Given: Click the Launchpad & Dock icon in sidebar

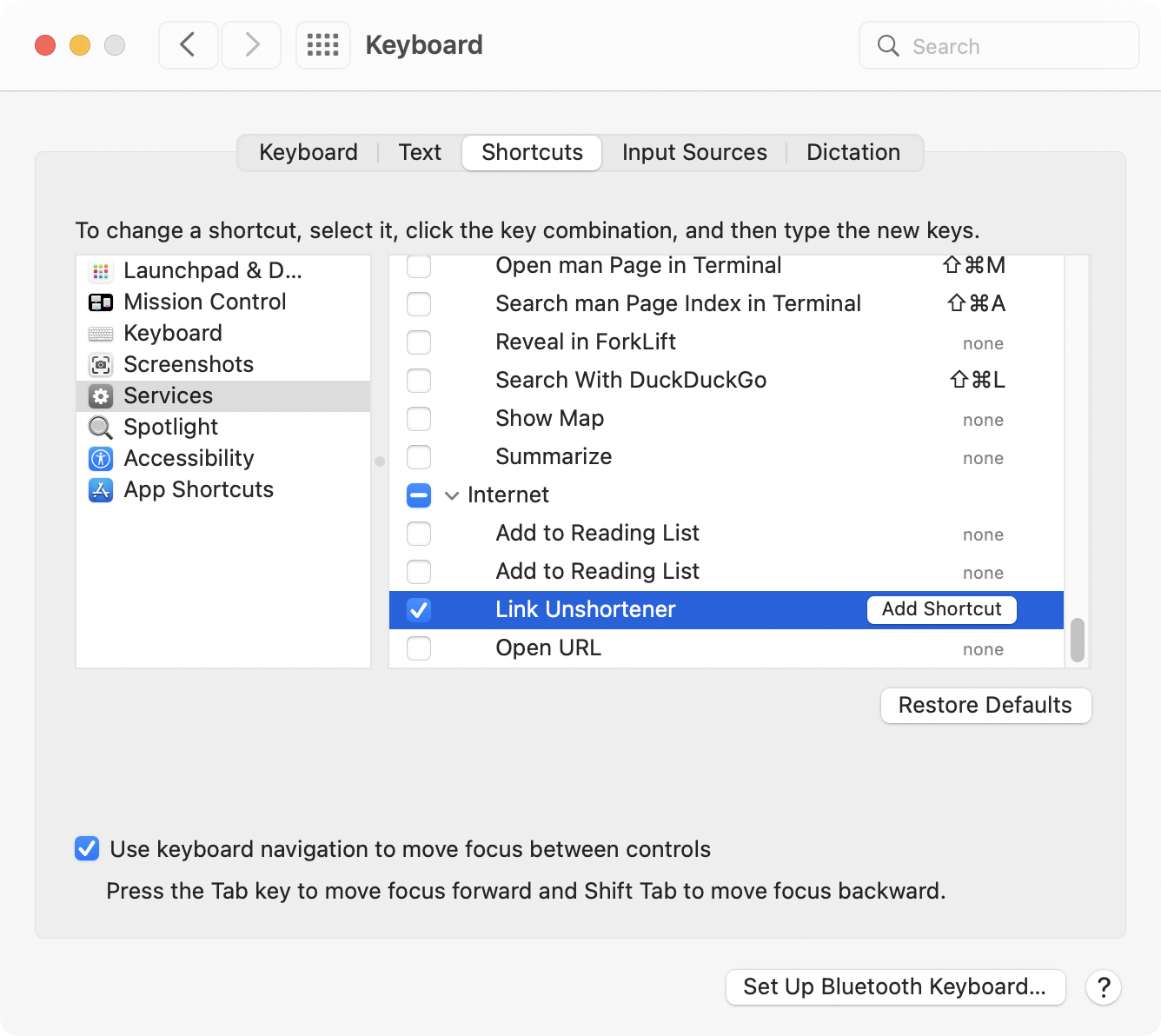Looking at the screenshot, I should tap(101, 271).
